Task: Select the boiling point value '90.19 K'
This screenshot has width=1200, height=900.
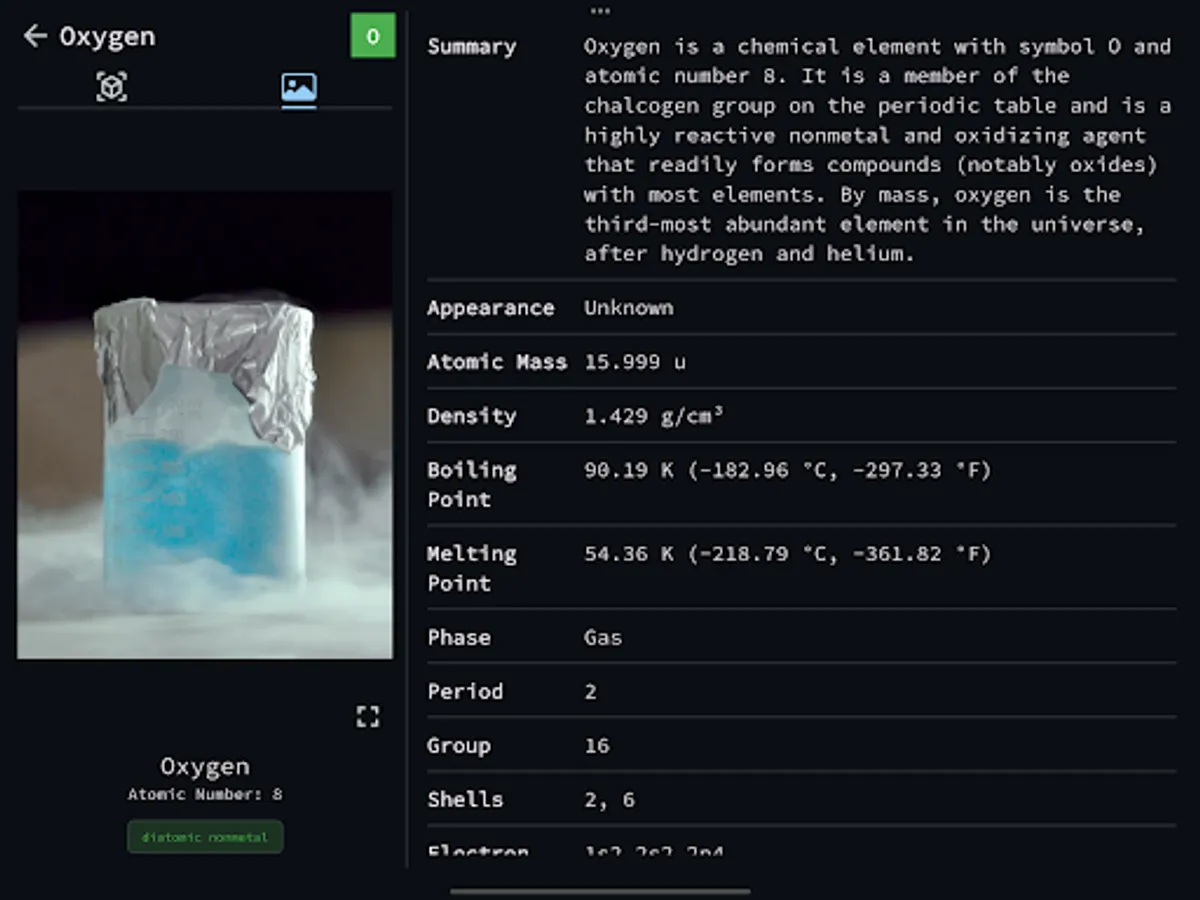Action: pos(629,470)
